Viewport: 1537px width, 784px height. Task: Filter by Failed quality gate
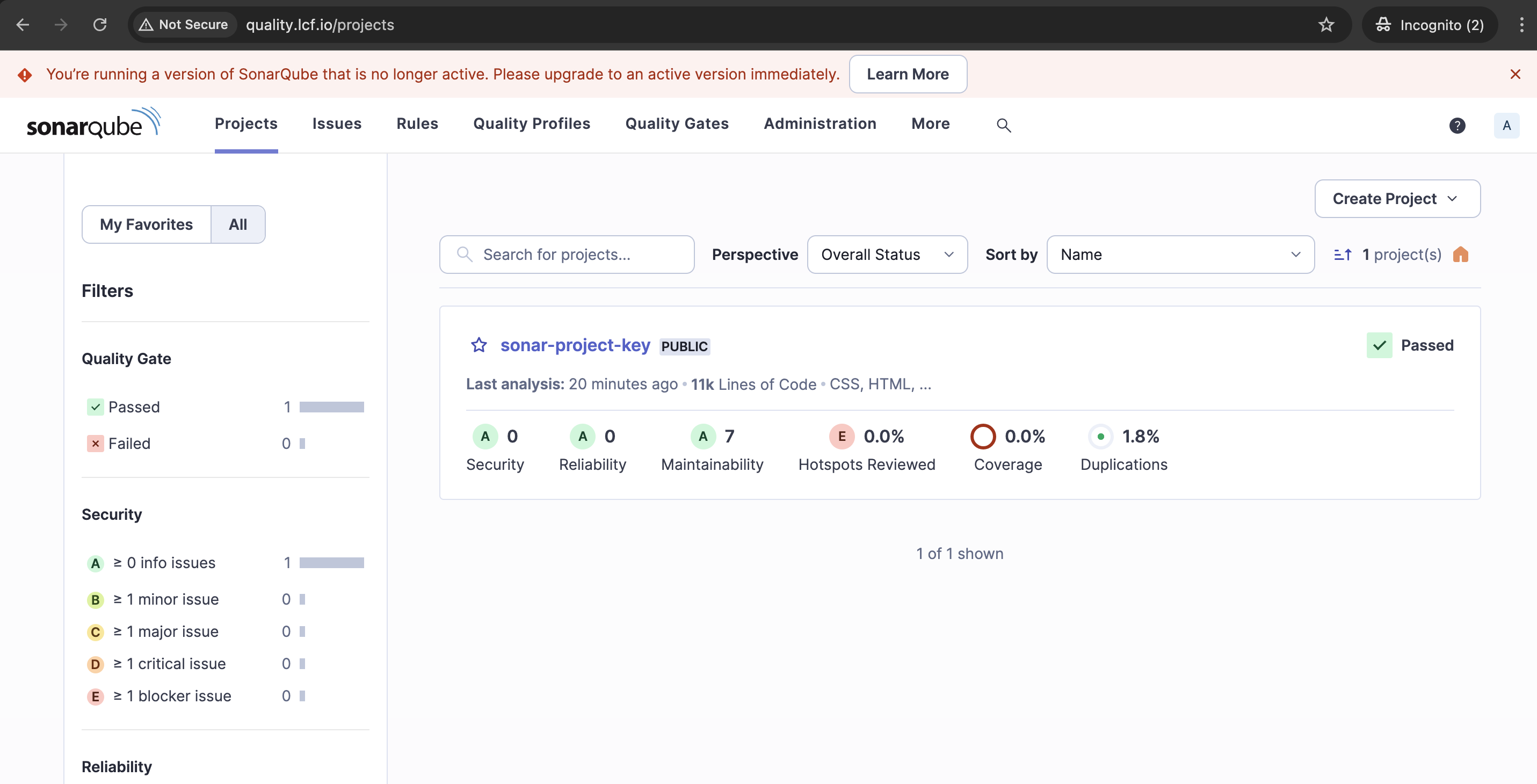(x=129, y=444)
